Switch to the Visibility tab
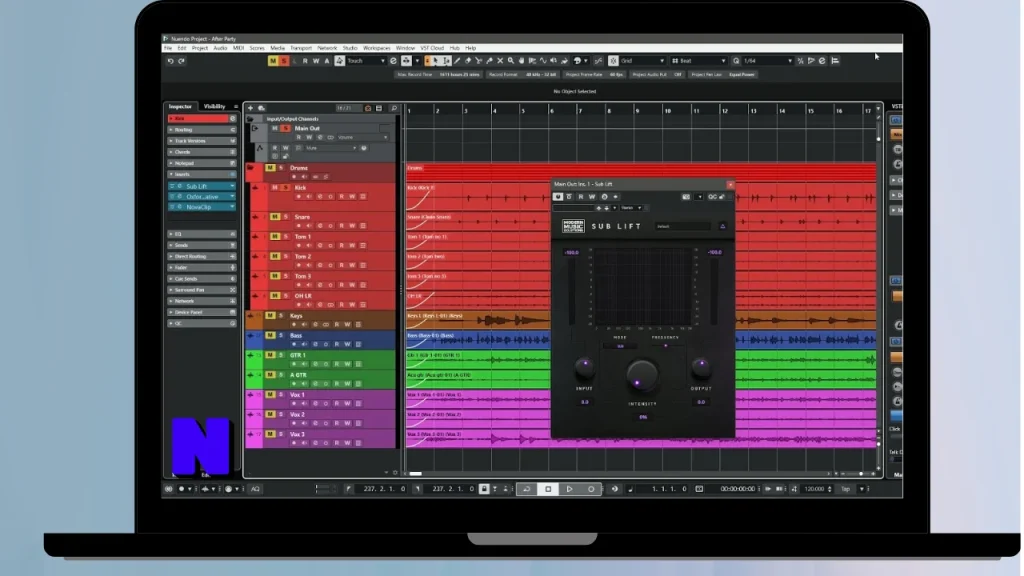Image resolution: width=1024 pixels, height=576 pixels. 214,106
